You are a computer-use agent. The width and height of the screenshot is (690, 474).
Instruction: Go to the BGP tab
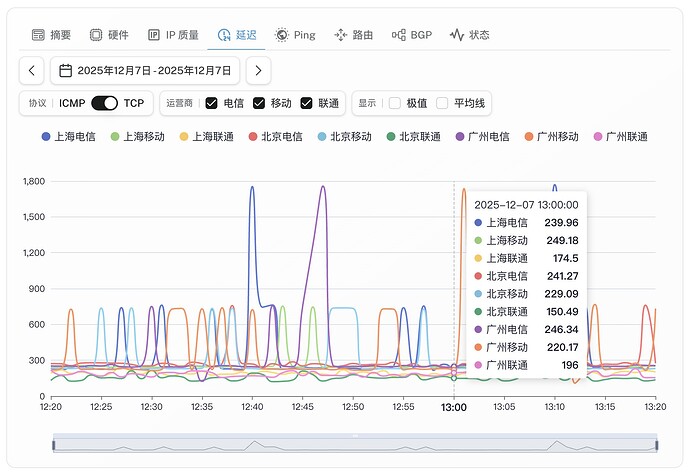(x=412, y=35)
